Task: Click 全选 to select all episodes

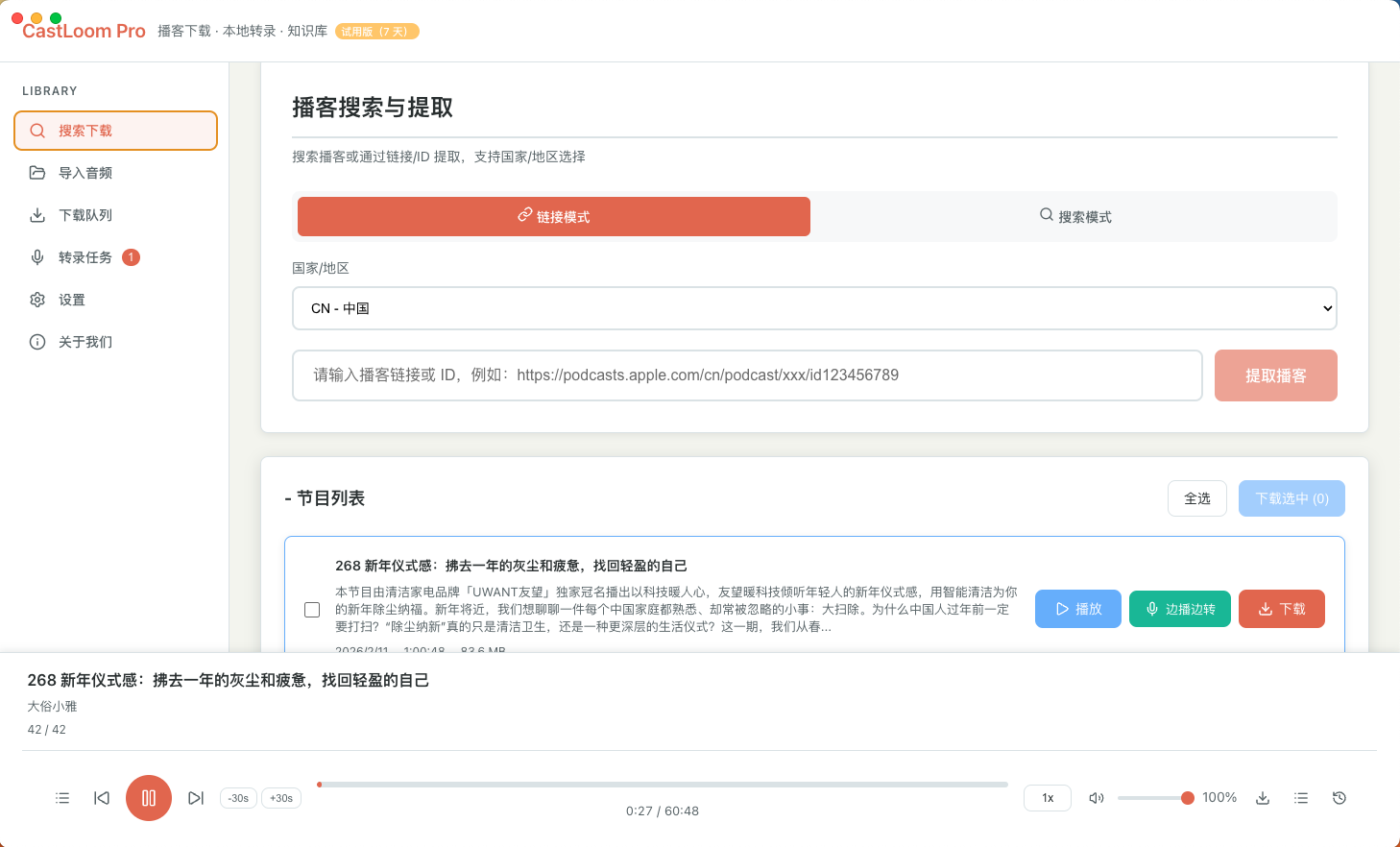Action: point(1196,497)
